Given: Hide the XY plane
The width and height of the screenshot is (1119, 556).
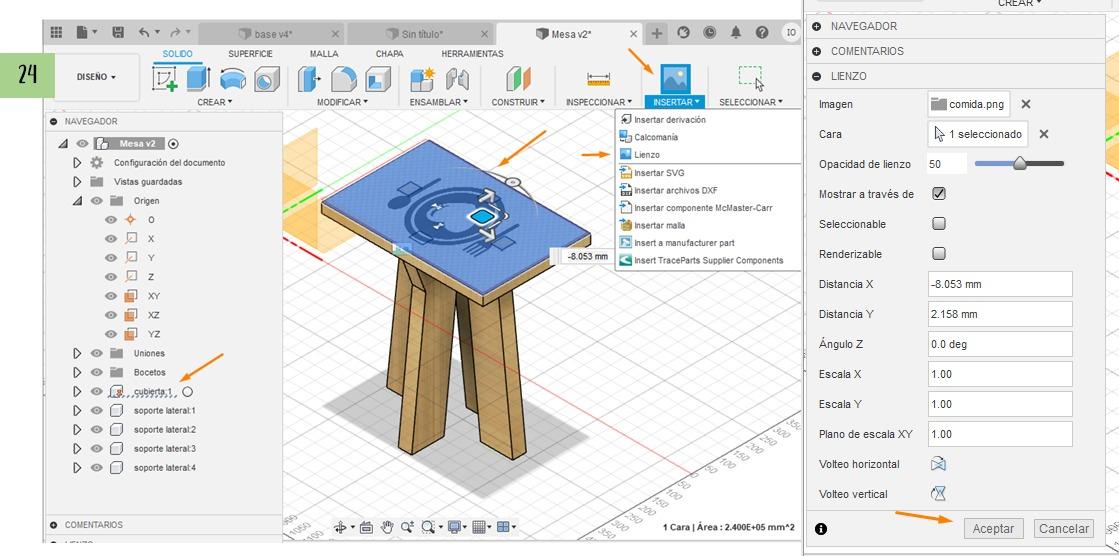Looking at the screenshot, I should (111, 295).
